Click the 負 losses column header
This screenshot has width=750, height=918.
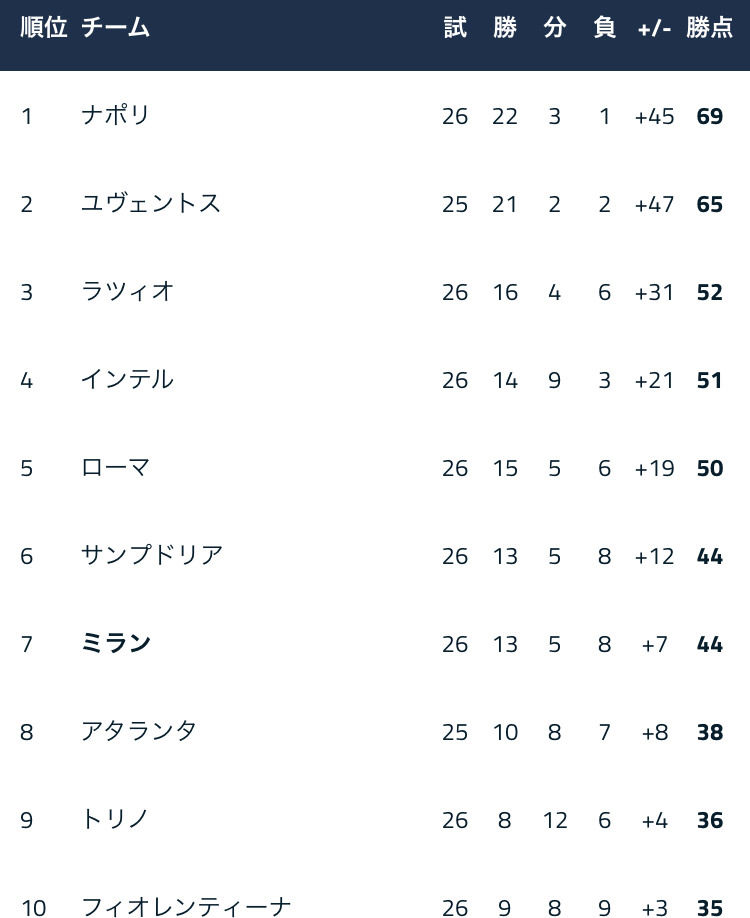pyautogui.click(x=604, y=27)
